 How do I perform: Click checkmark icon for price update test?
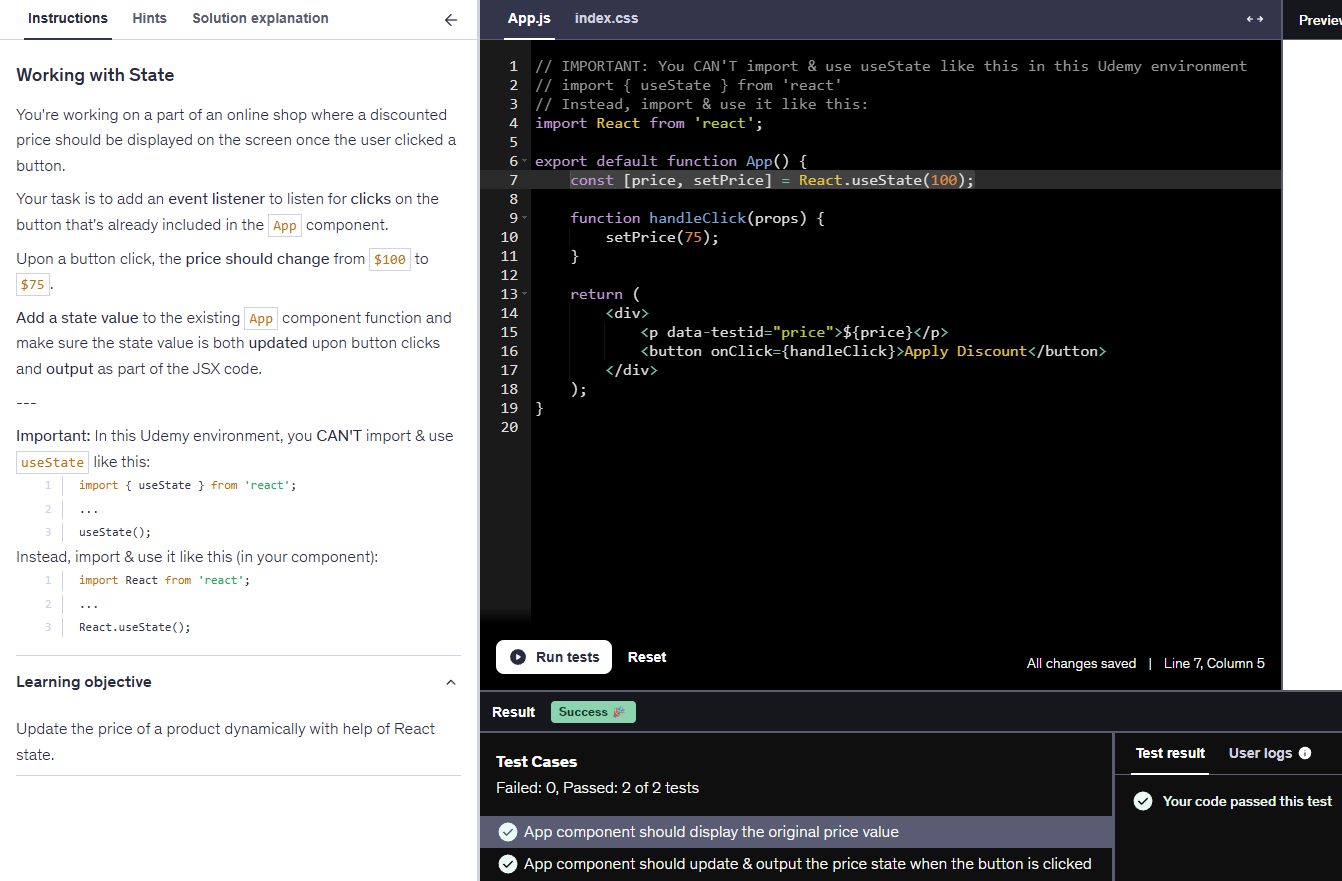click(x=508, y=864)
